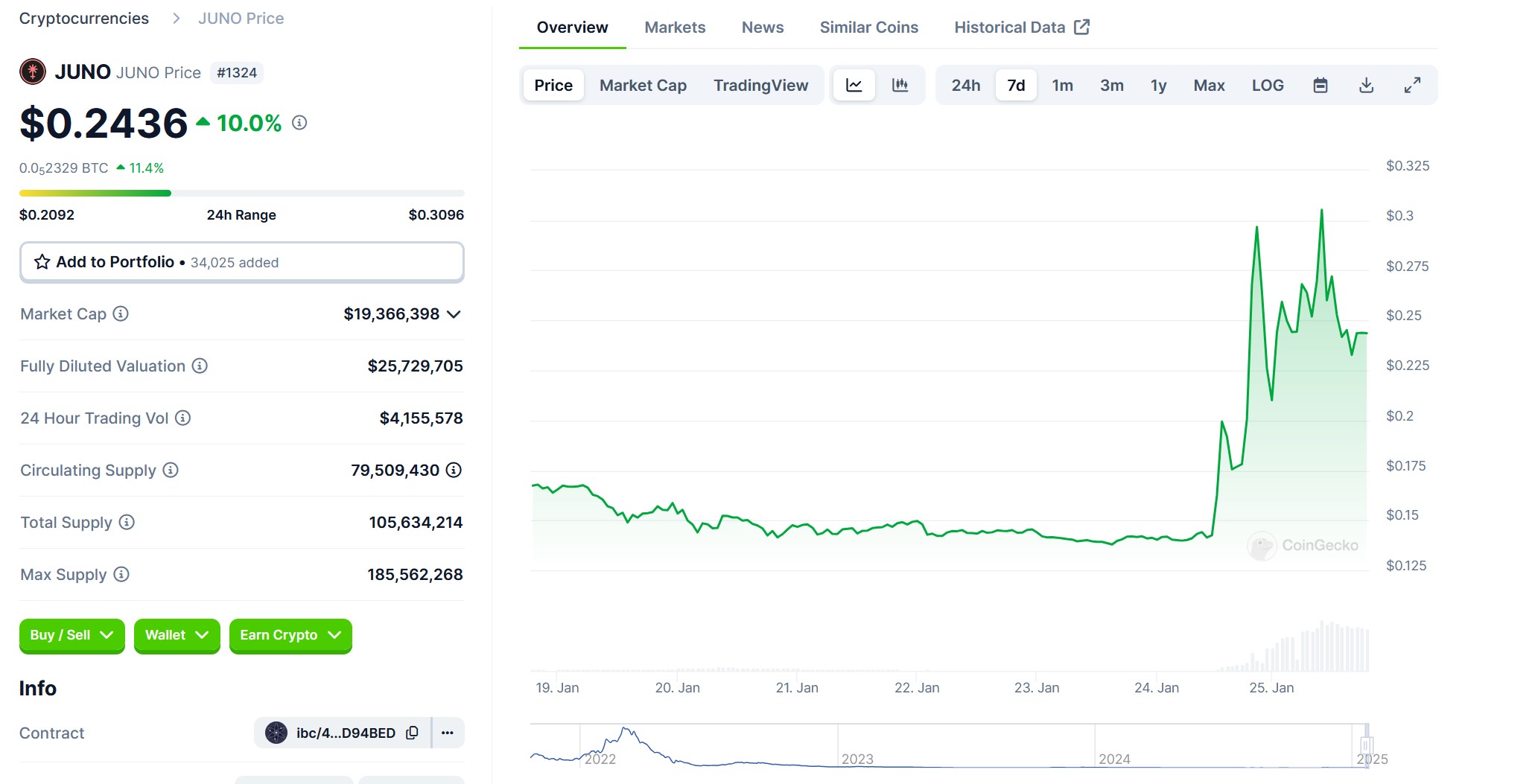Click the #1324 rank badge
Image resolution: width=1535 pixels, height=784 pixels.
tap(237, 72)
